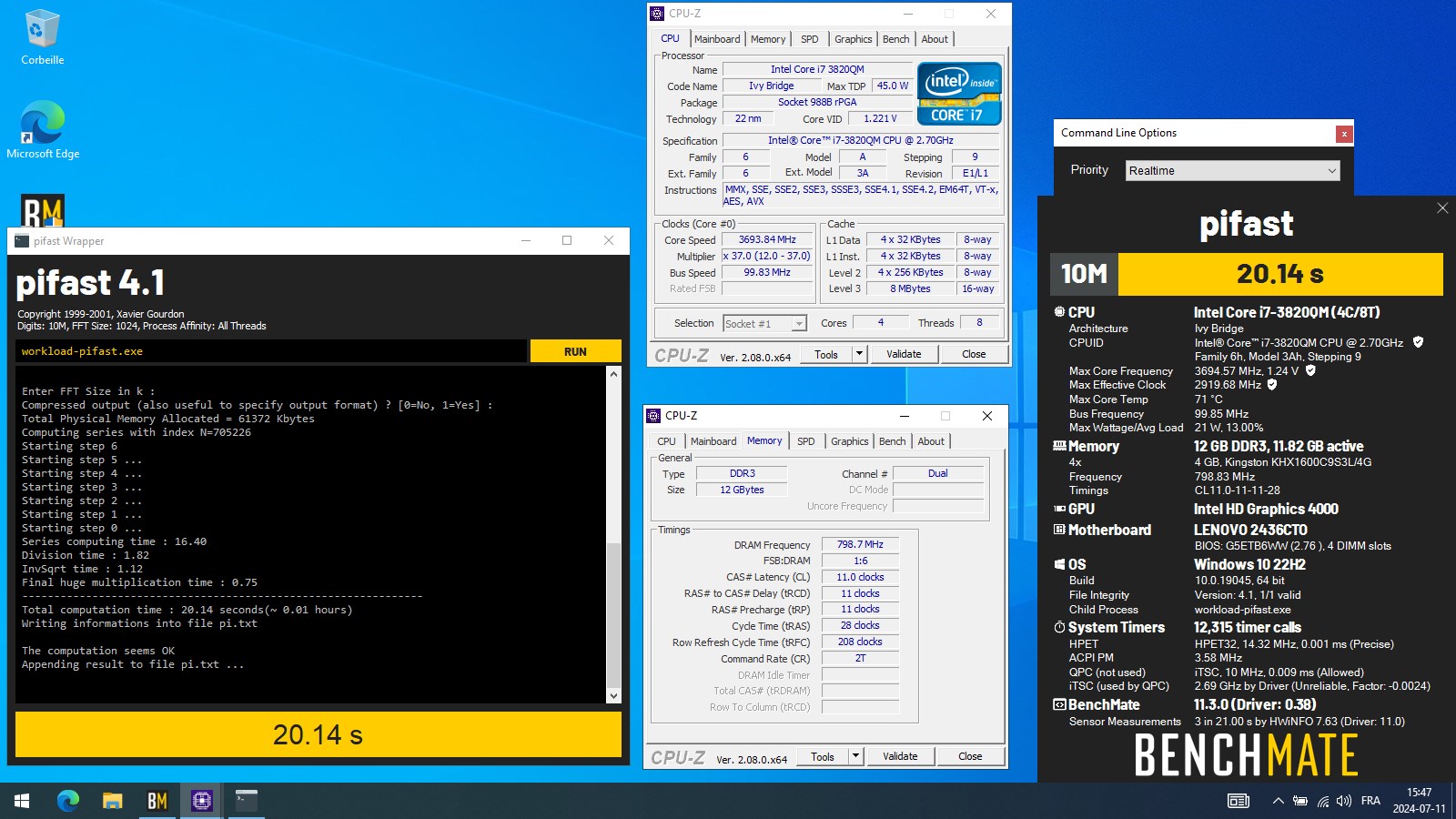Click the CPU-Z Memory window title icon

point(653,416)
